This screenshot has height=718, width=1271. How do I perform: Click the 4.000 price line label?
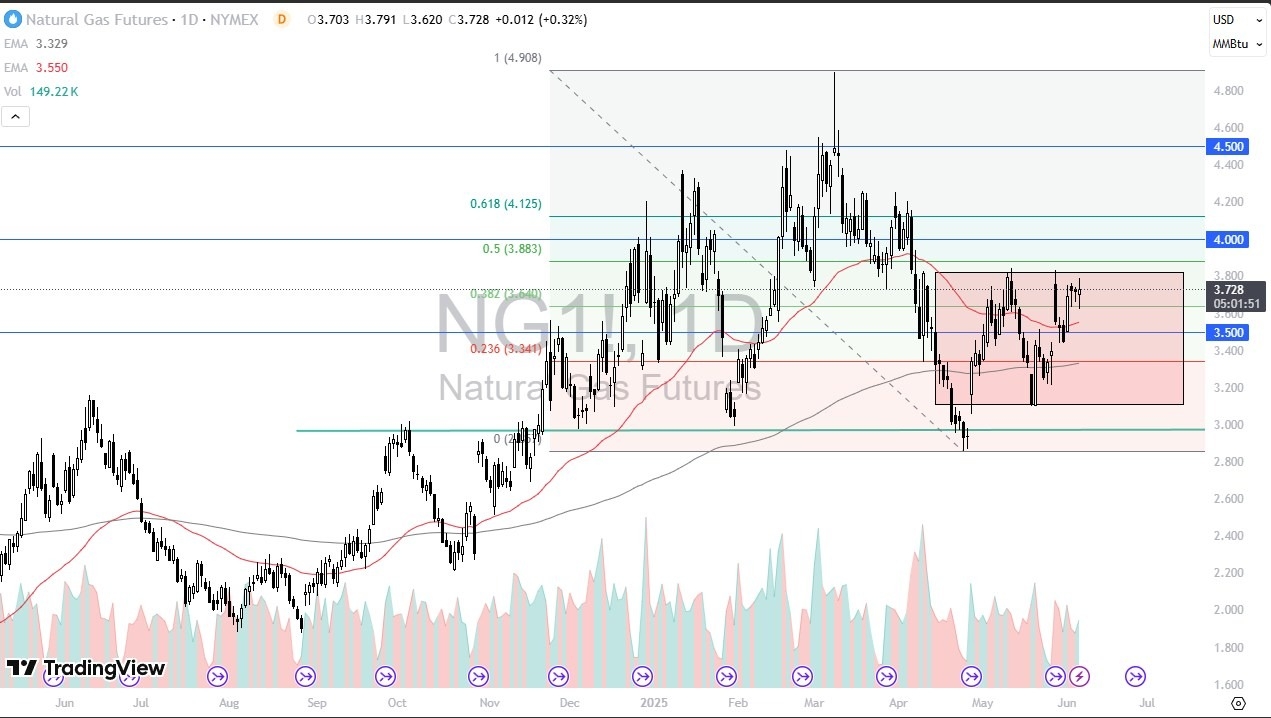coord(1229,239)
